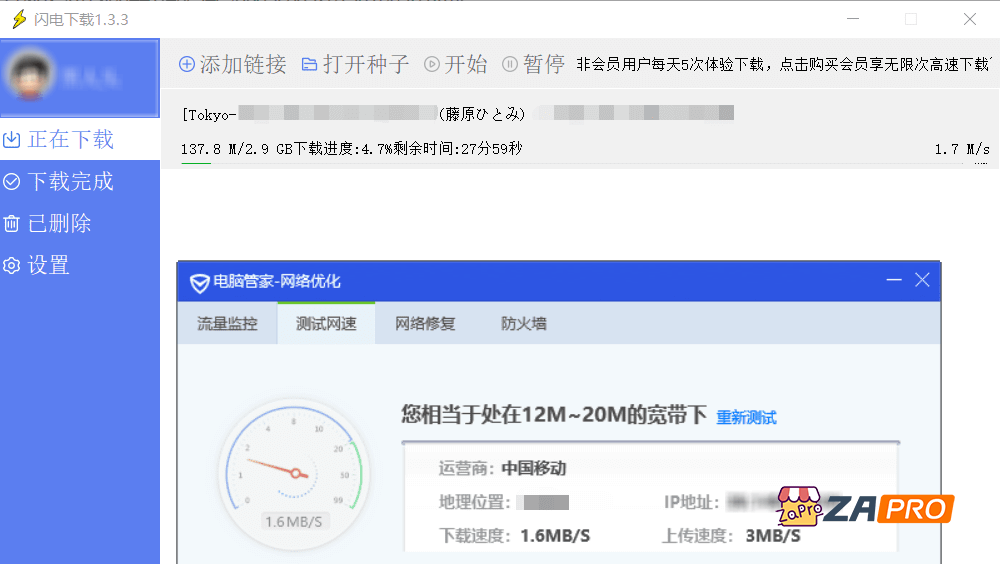Click the pause circle icon
1000x564 pixels.
pos(510,64)
